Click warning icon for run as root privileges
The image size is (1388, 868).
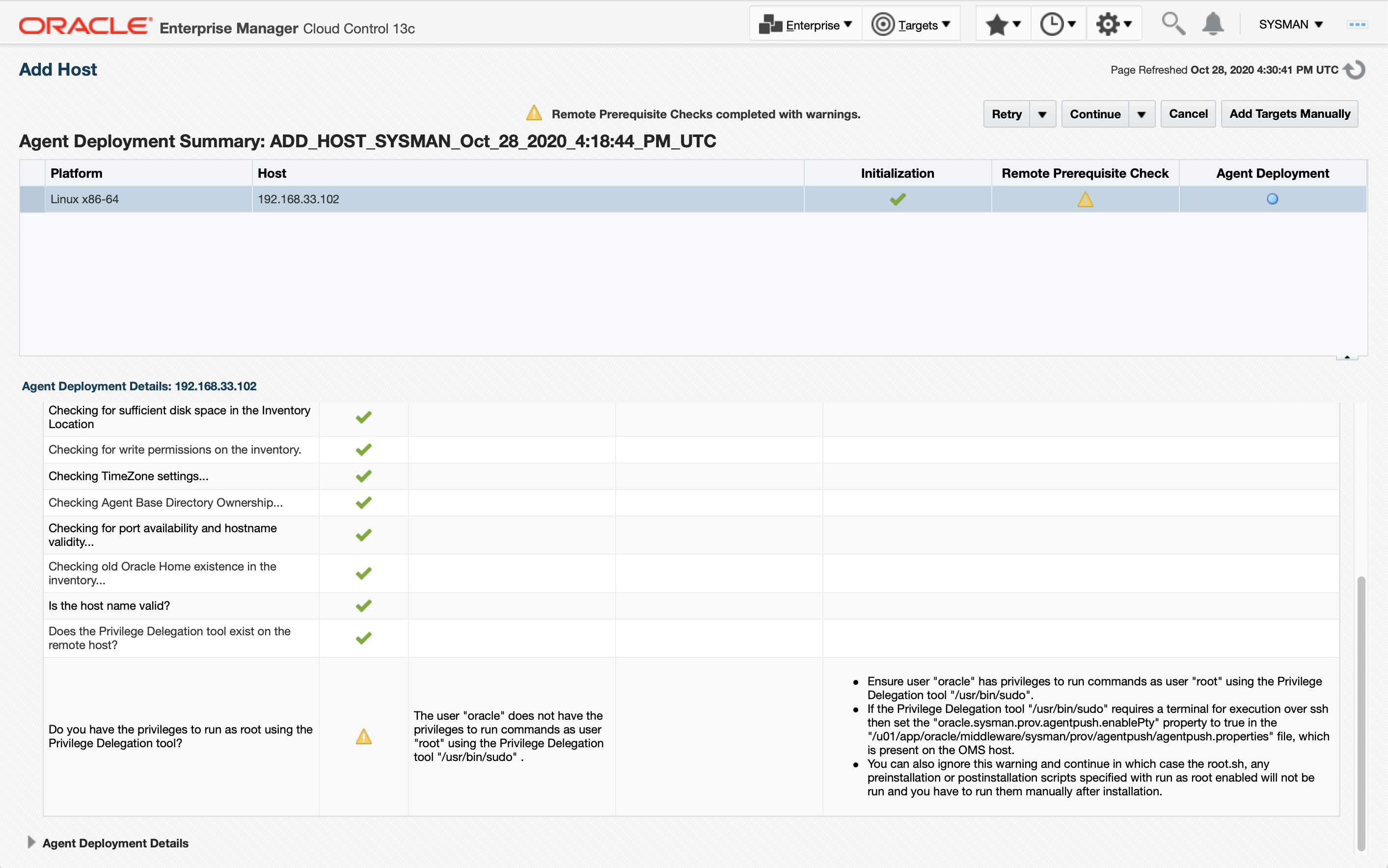[x=363, y=736]
